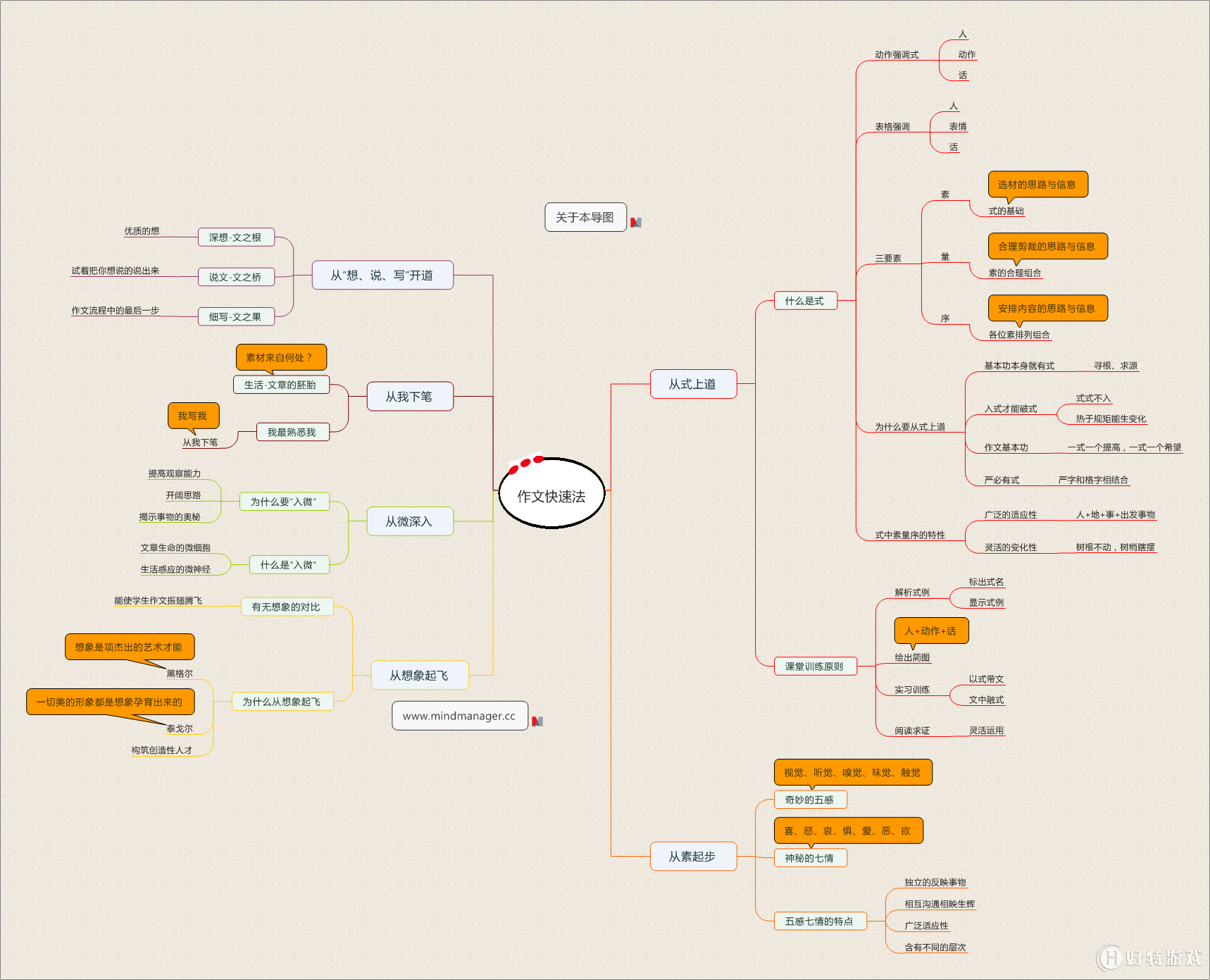Select the 我最熟悉我 subtopic

[292, 432]
